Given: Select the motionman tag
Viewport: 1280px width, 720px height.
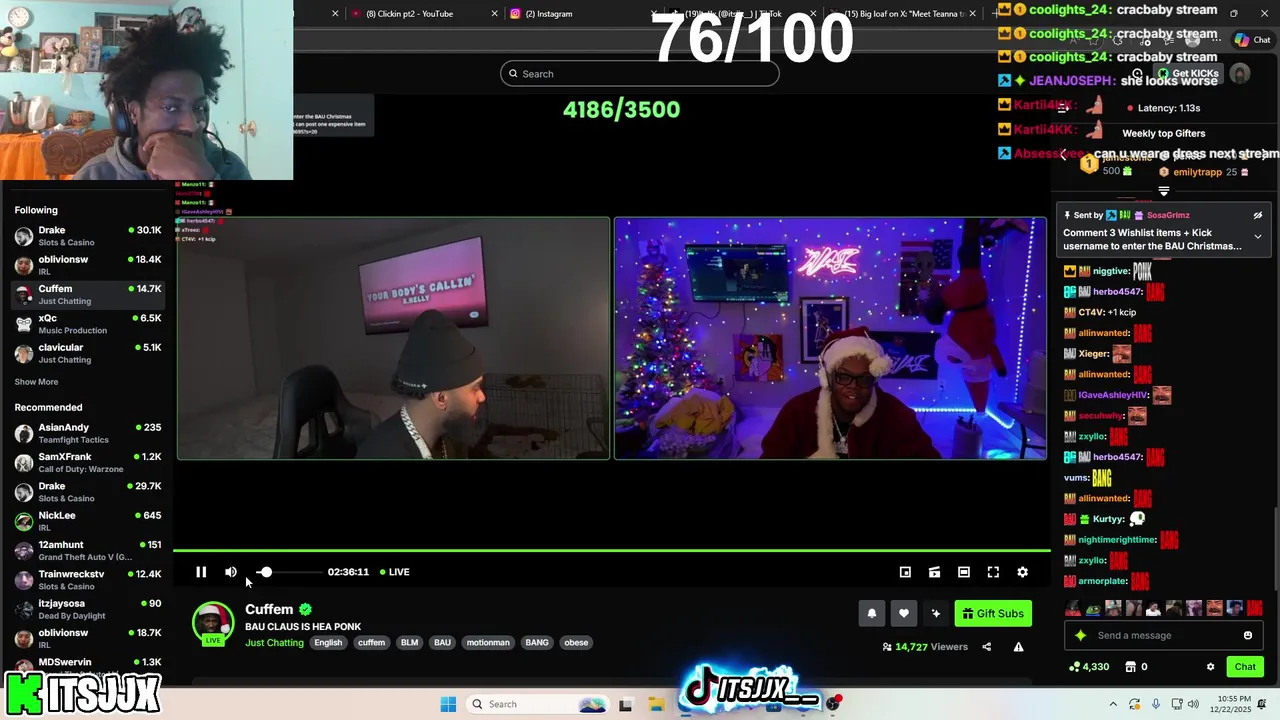Looking at the screenshot, I should coord(488,643).
